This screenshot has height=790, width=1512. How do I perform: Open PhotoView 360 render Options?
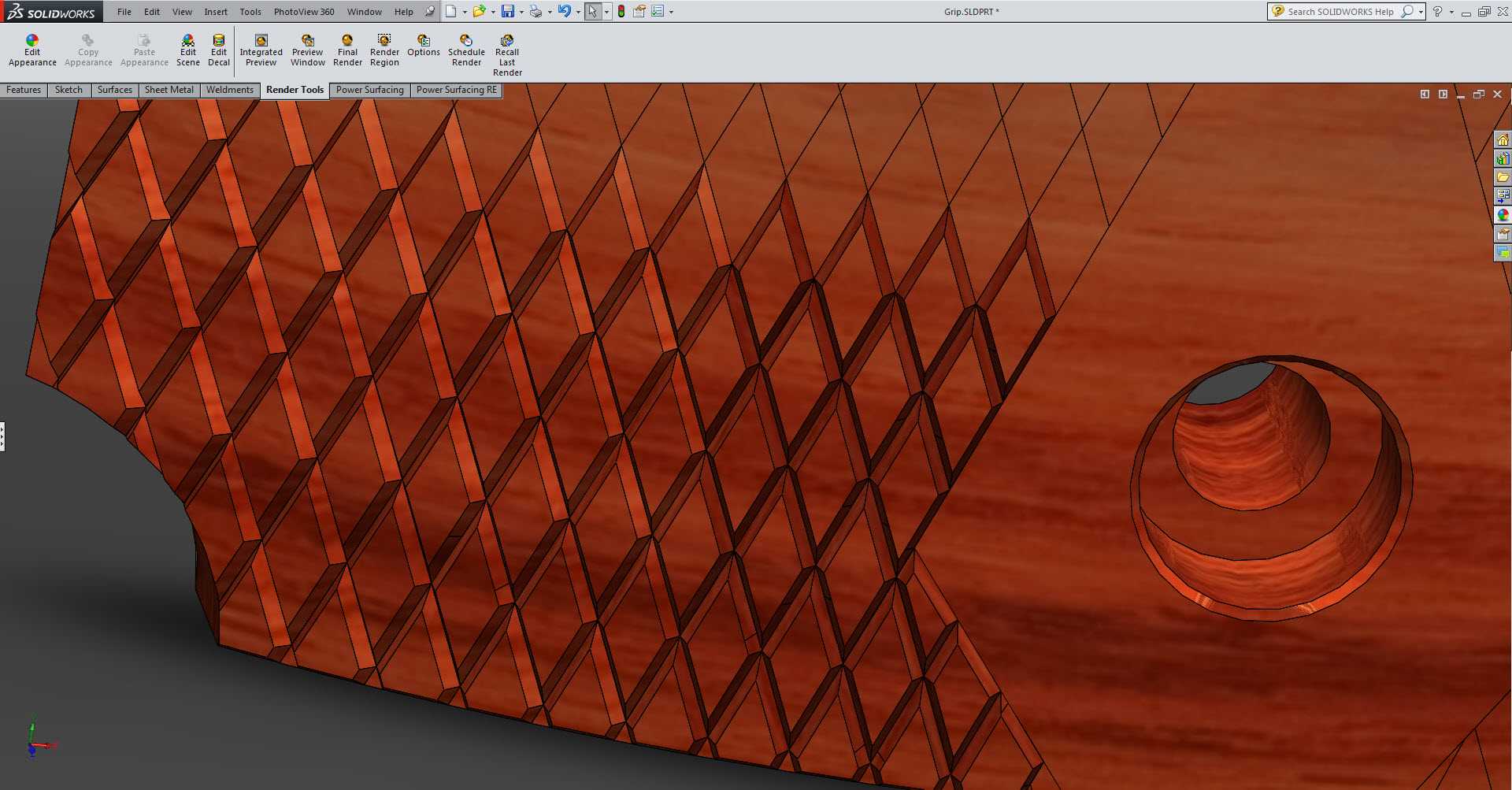click(x=424, y=46)
